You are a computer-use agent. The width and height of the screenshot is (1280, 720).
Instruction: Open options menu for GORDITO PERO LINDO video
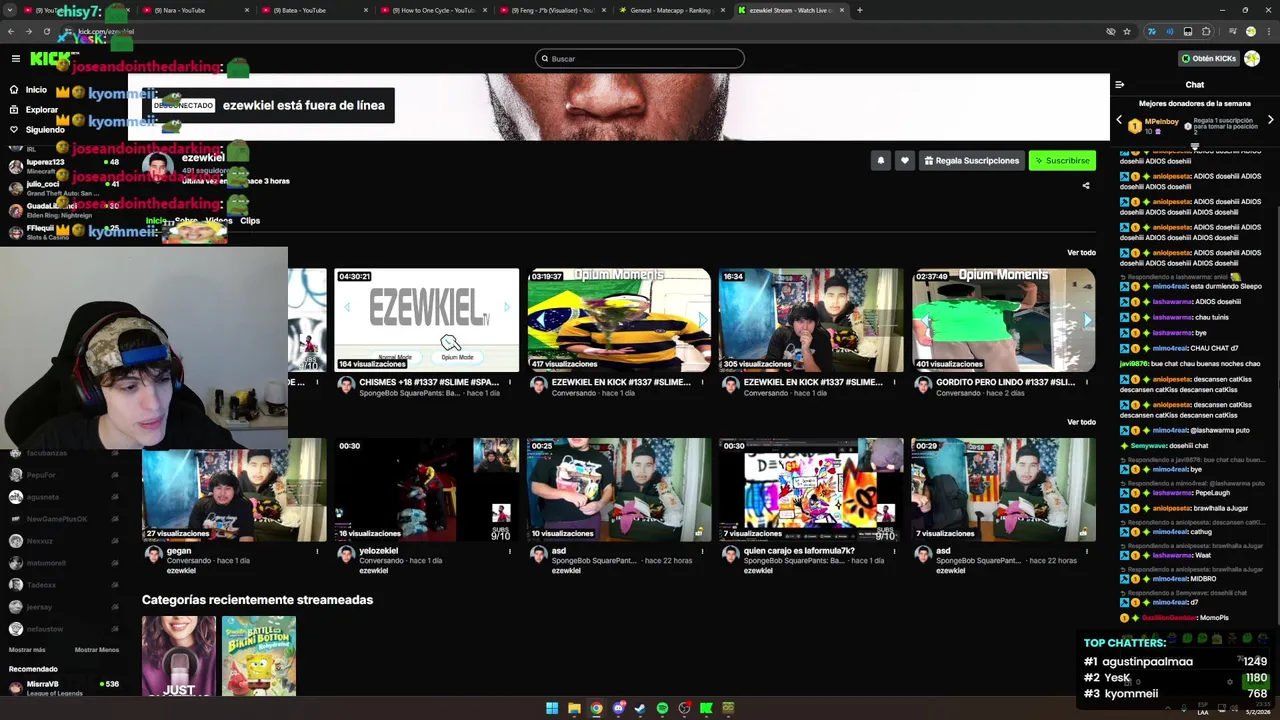1086,382
